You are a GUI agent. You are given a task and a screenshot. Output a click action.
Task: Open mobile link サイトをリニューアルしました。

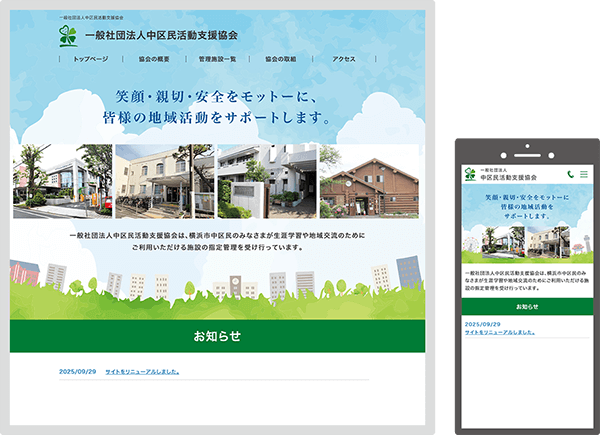(500, 332)
